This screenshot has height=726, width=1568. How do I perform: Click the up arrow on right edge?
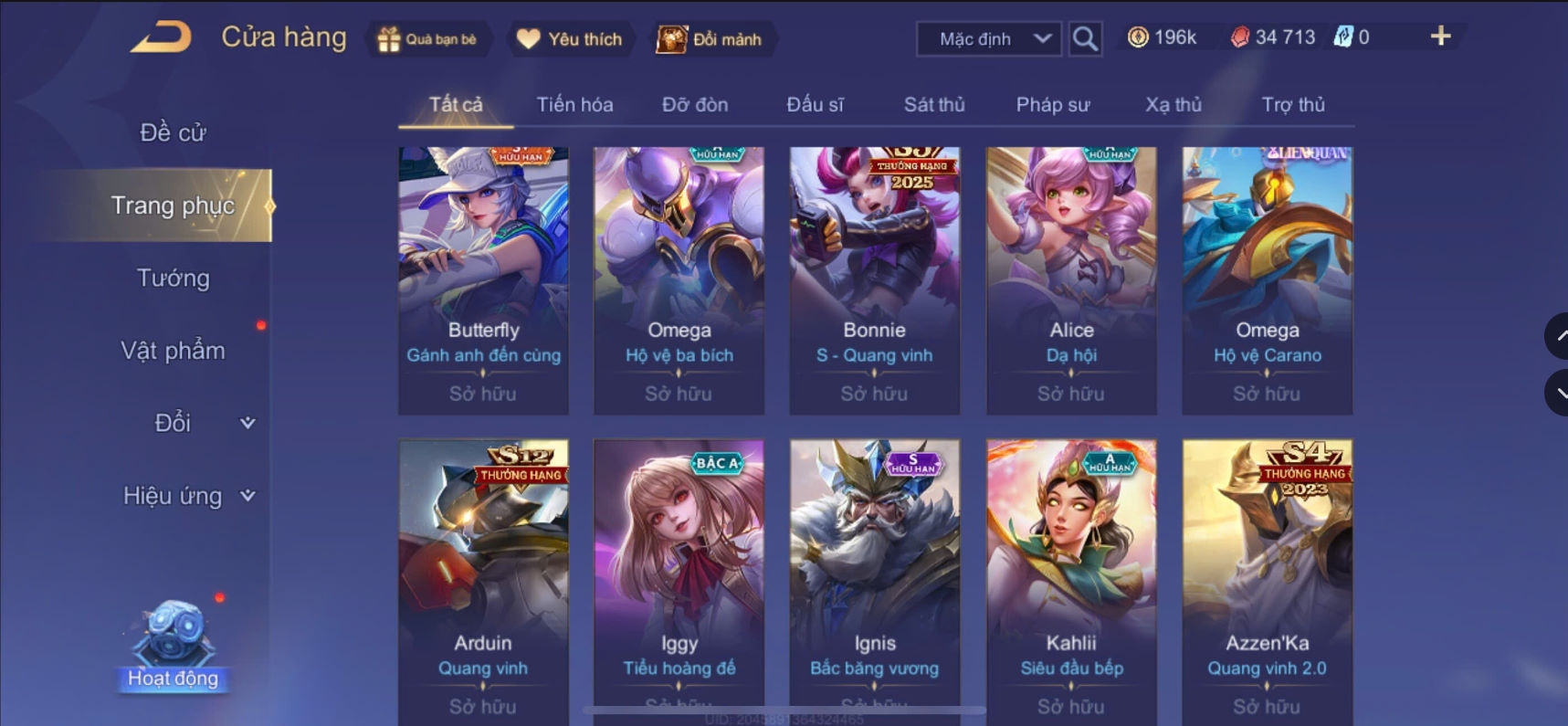tap(1558, 336)
